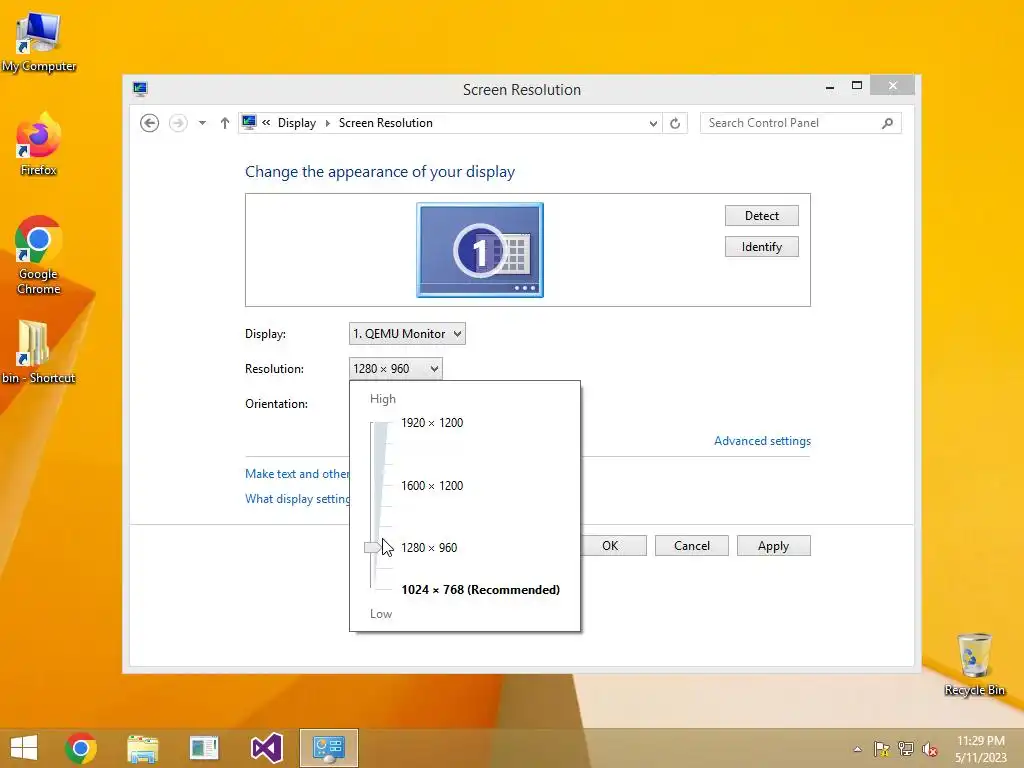The width and height of the screenshot is (1024, 768).
Task: Launch Firefox from desktop shortcut
Action: (x=39, y=145)
